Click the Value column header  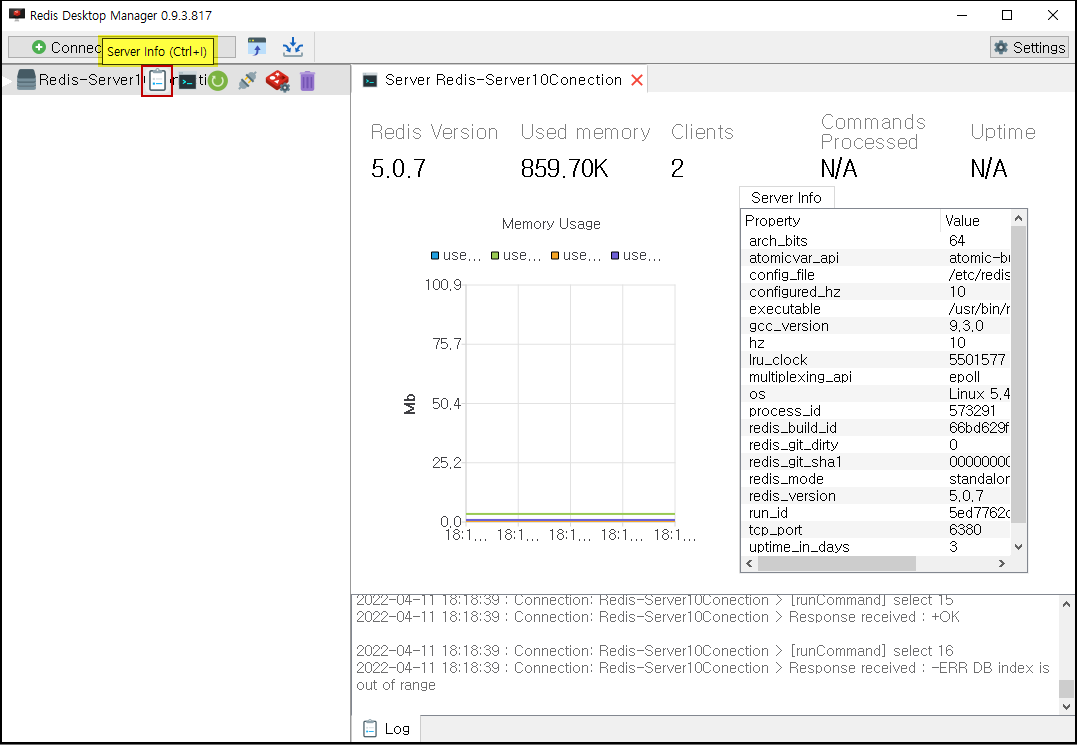coord(975,220)
